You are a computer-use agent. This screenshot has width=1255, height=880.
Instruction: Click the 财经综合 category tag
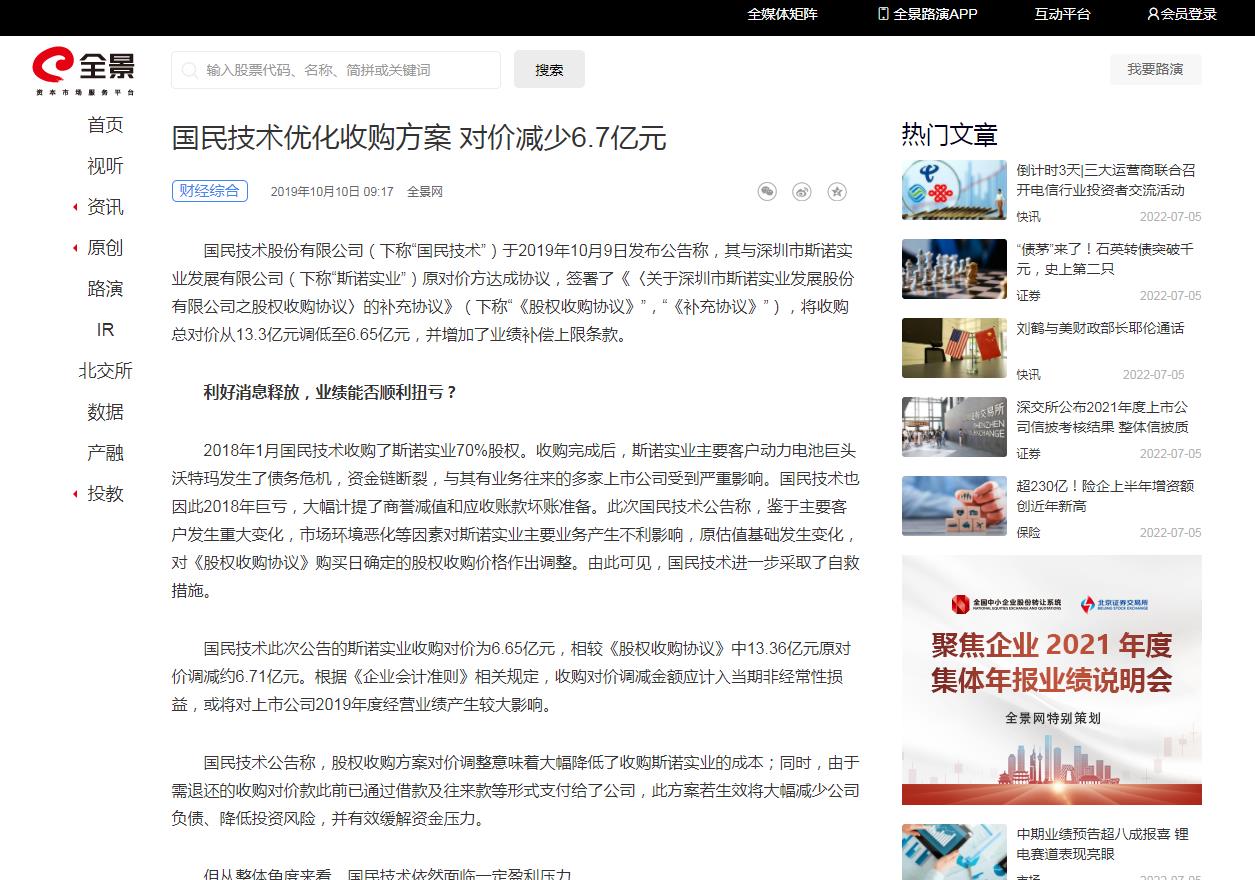[x=209, y=191]
